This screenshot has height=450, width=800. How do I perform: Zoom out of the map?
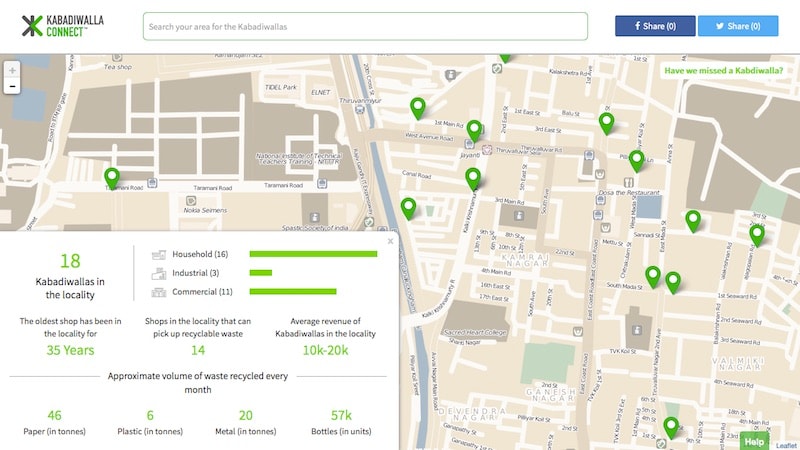[12, 86]
